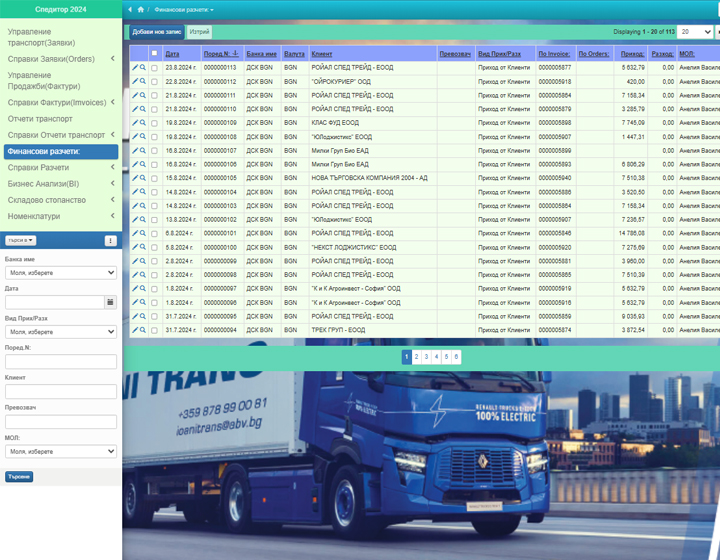
Task: Check the row 0000000105 checkbox
Action: (x=154, y=178)
